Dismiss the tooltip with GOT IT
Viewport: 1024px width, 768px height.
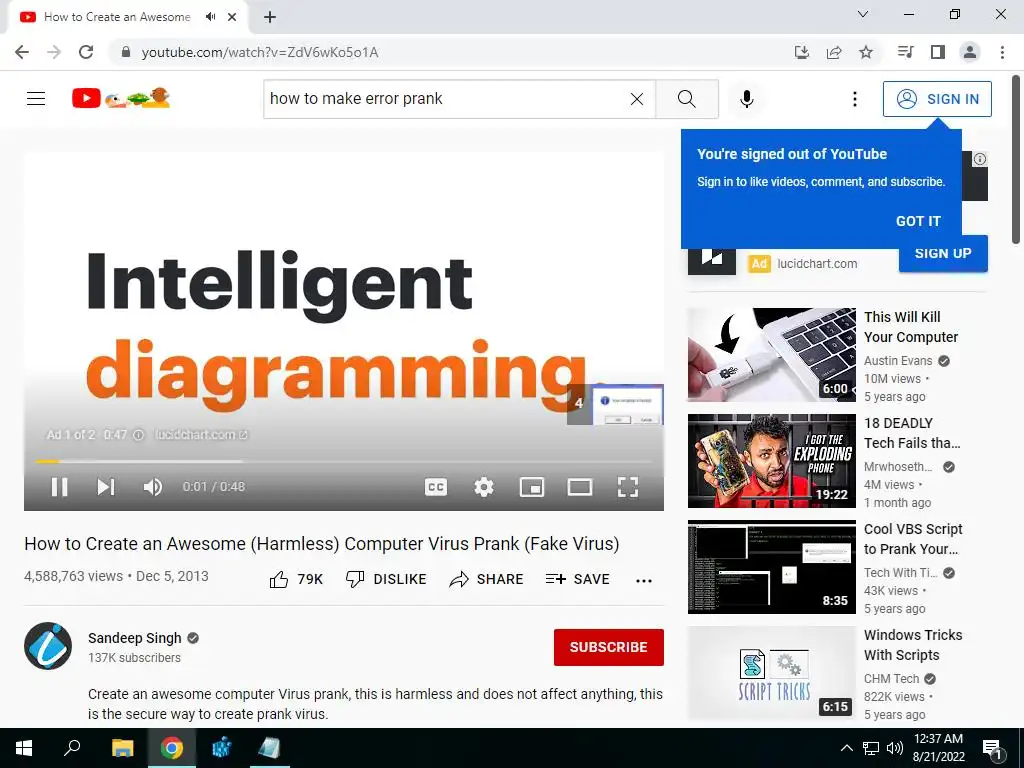pyautogui.click(x=918, y=221)
